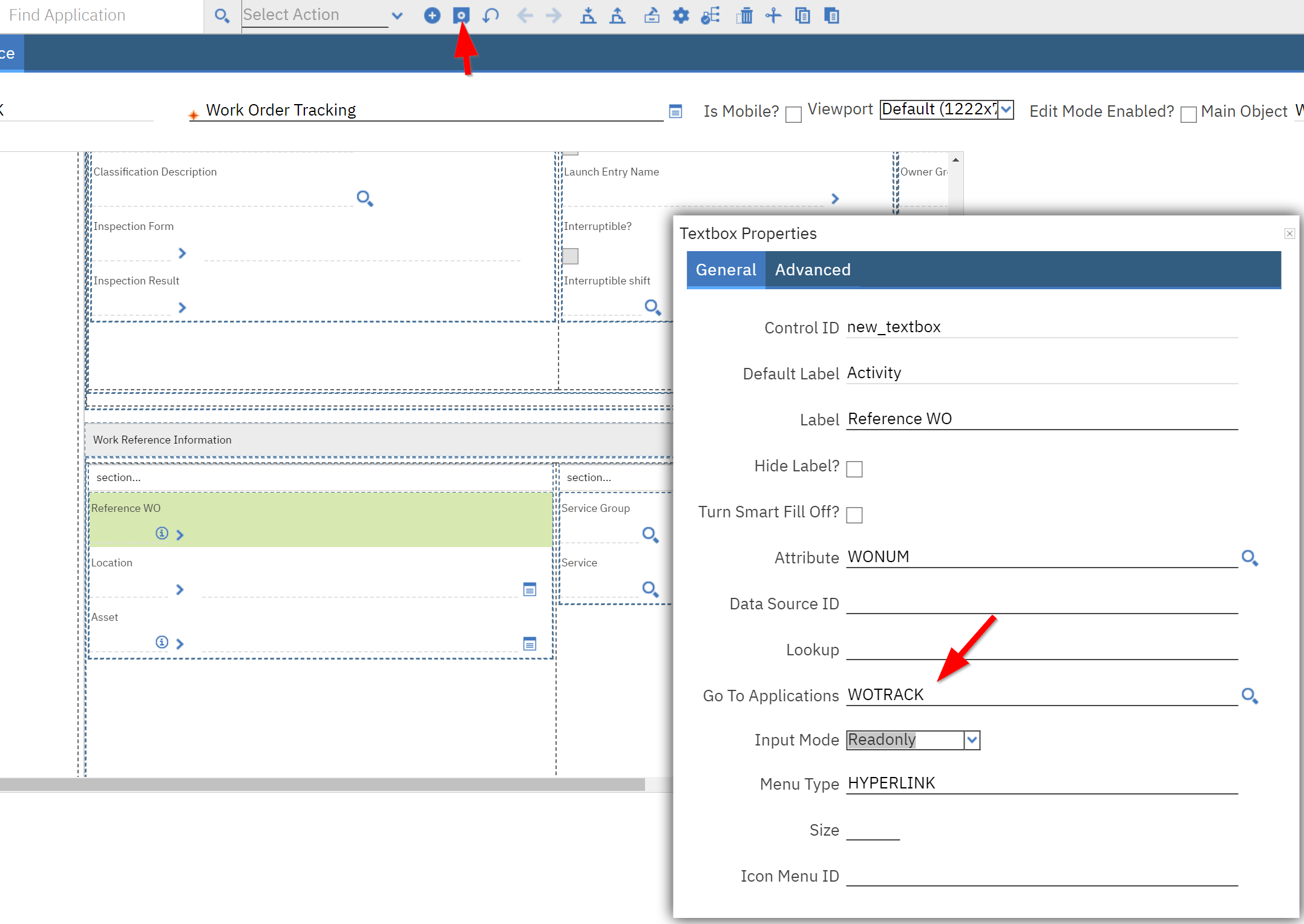Click the undo/revert icon in toolbar

coord(491,15)
